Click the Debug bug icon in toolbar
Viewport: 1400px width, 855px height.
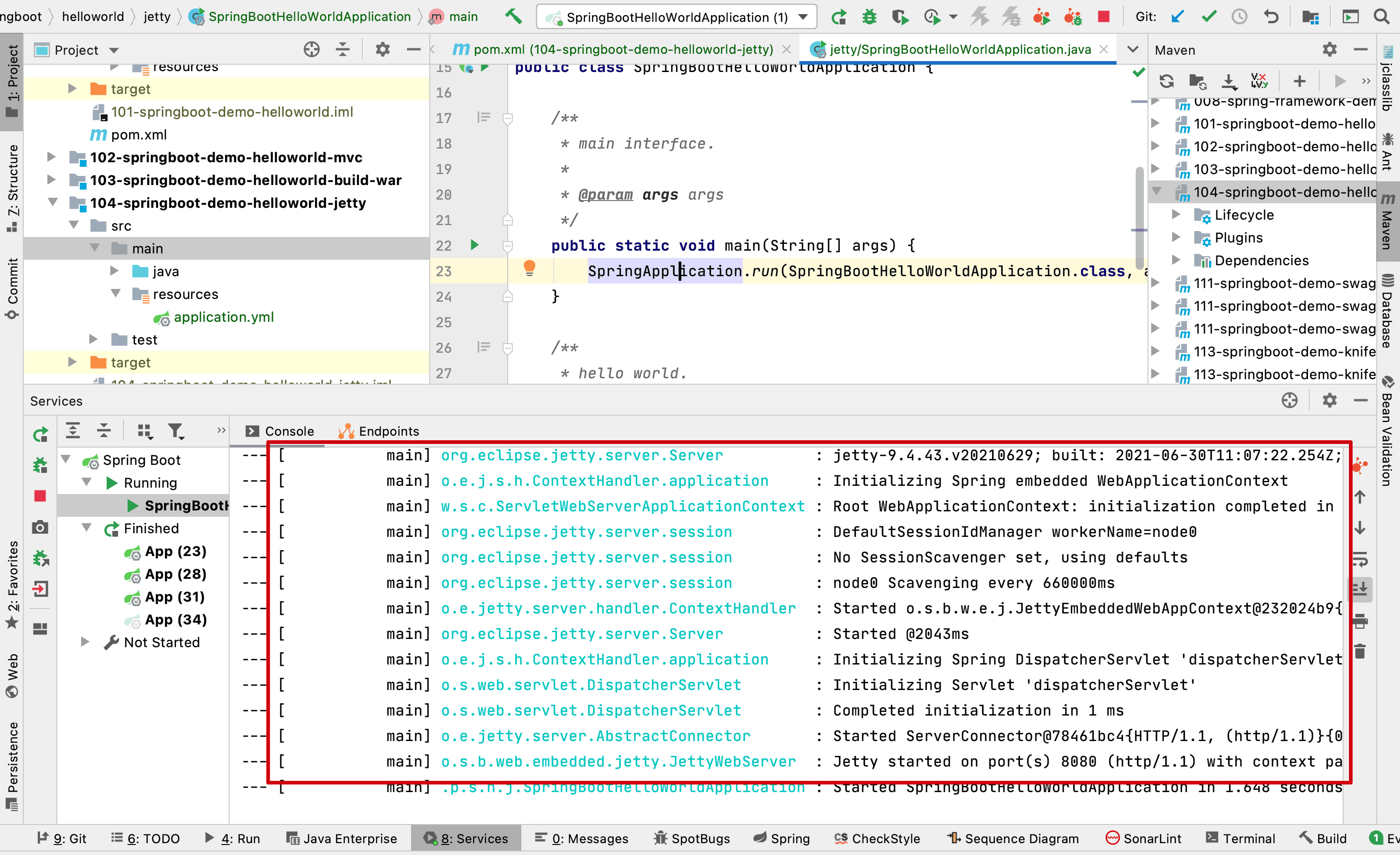tap(869, 17)
